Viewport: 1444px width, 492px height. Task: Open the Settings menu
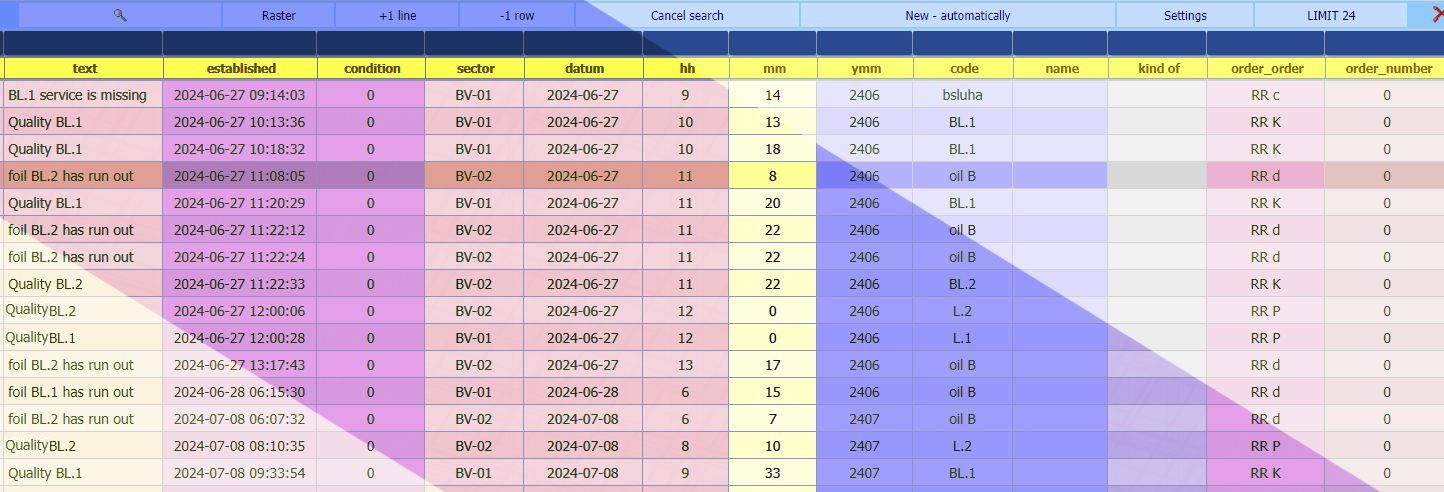tap(1185, 15)
